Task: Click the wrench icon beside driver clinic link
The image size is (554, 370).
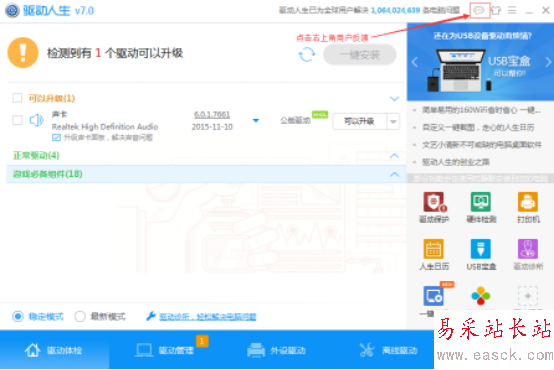Action: click(x=151, y=316)
